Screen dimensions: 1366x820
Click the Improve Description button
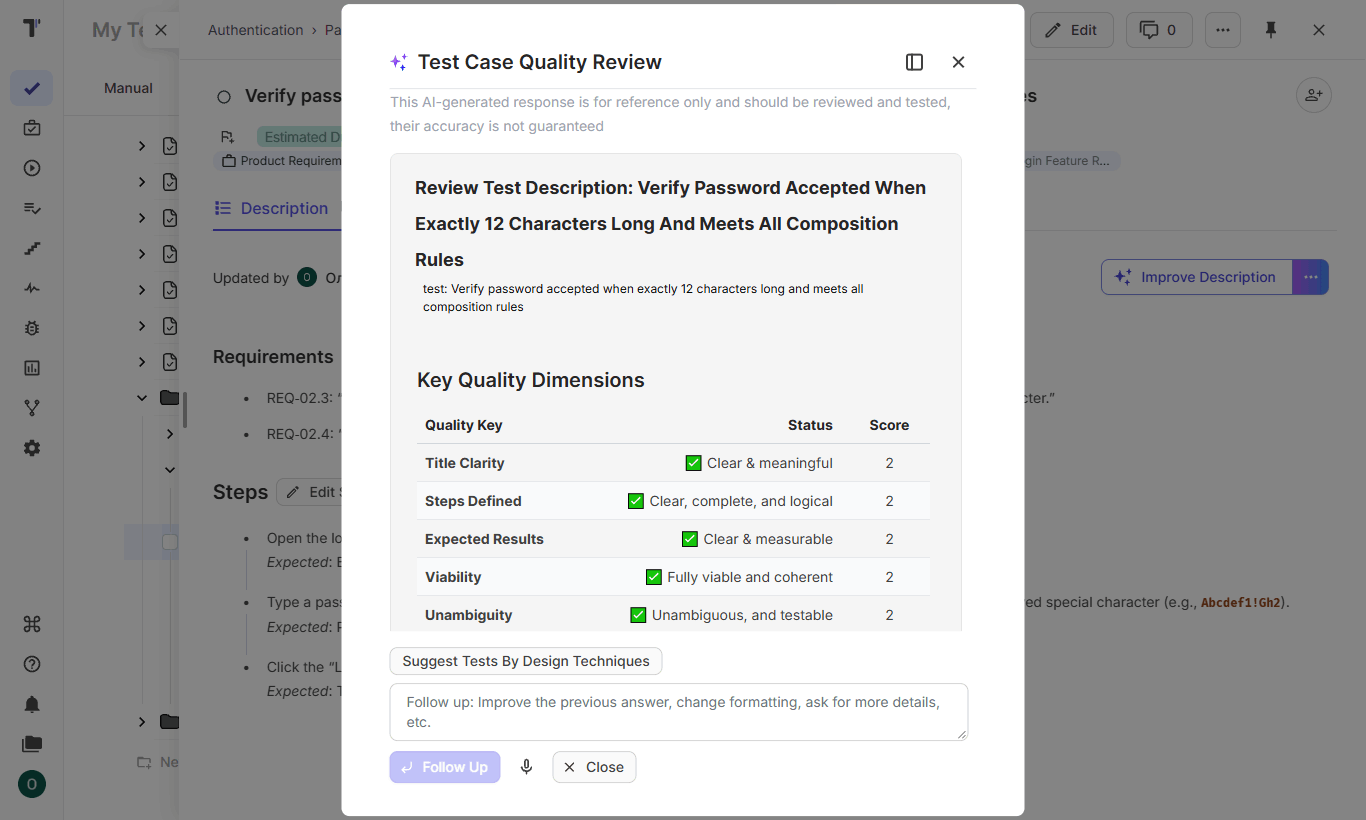click(1197, 277)
